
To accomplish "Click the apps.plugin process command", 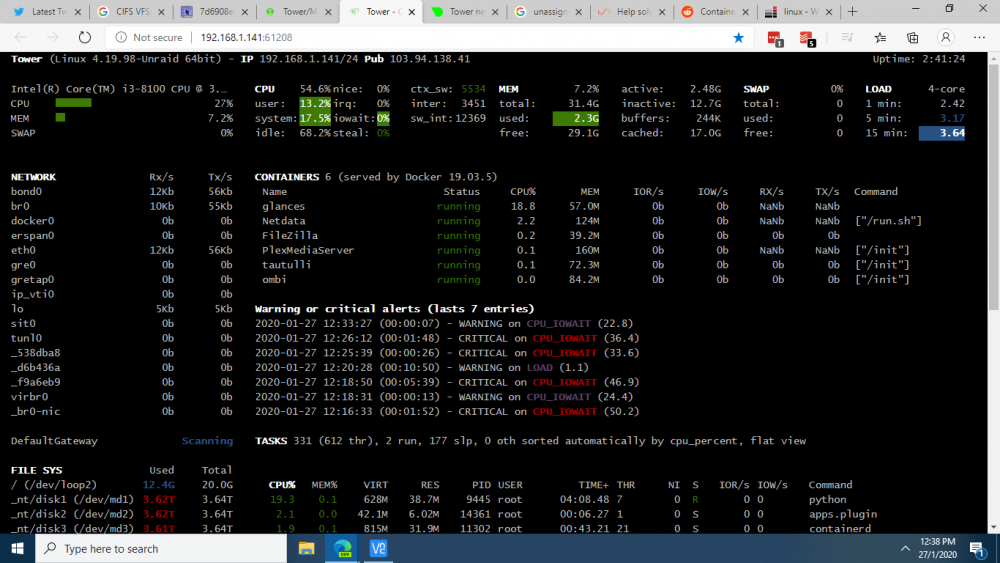I will pyautogui.click(x=842, y=514).
